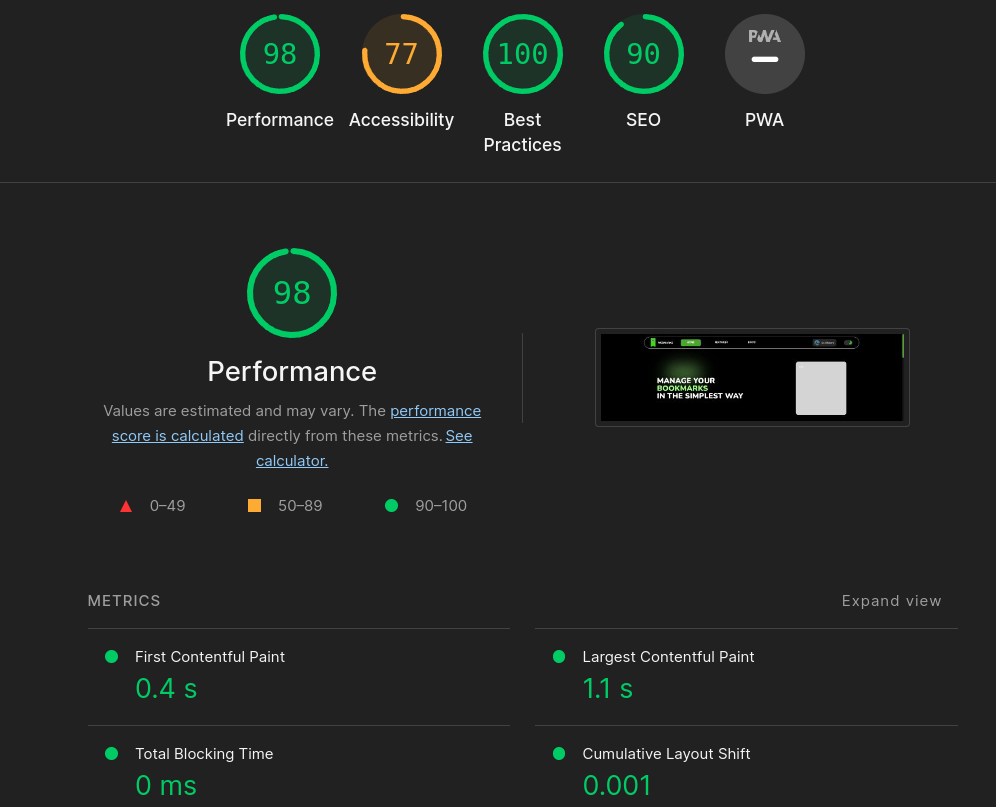996x807 pixels.
Task: Click the captured page screenshot thumbnail
Action: coord(752,377)
